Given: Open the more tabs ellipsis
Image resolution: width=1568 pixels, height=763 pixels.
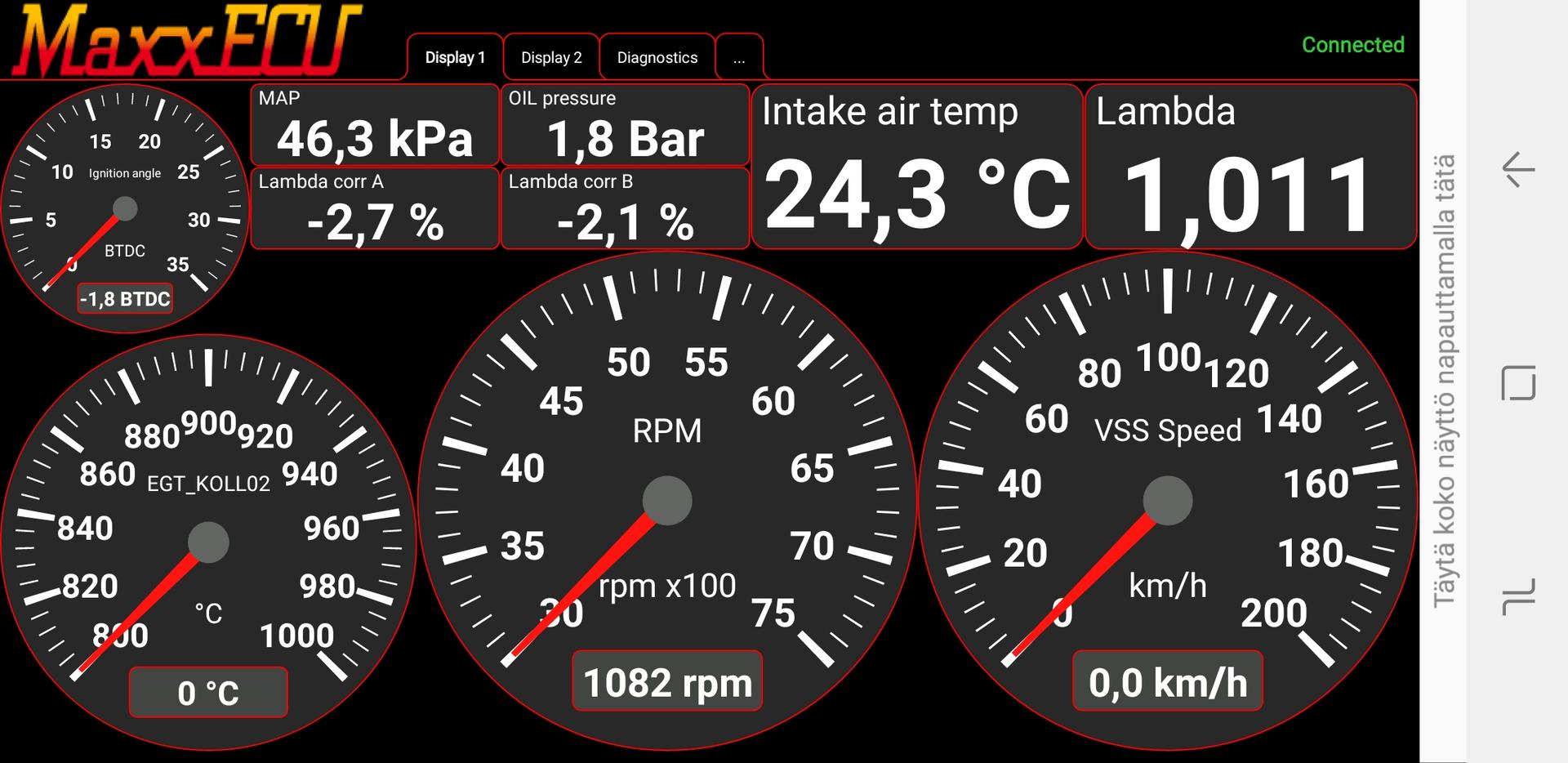Looking at the screenshot, I should (x=739, y=57).
